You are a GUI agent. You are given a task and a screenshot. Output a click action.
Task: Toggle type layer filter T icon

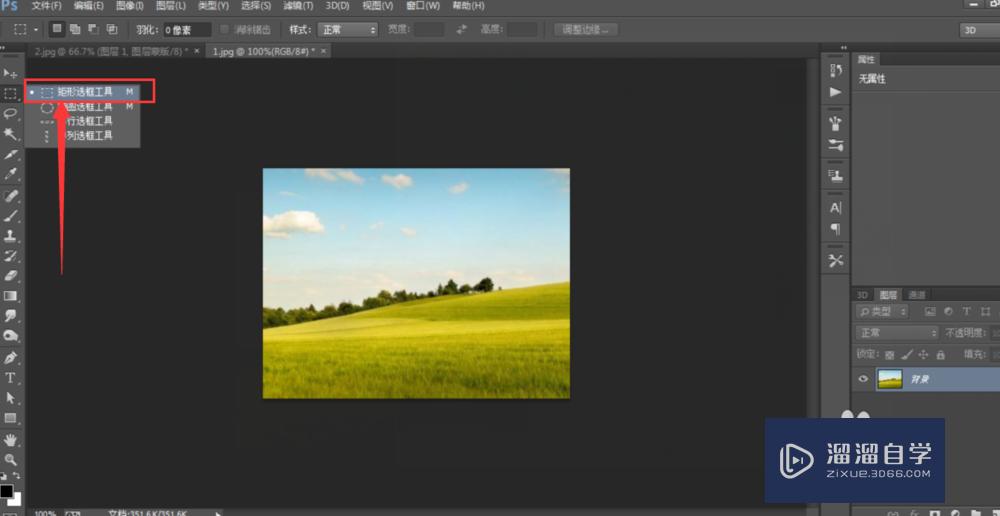coord(966,312)
